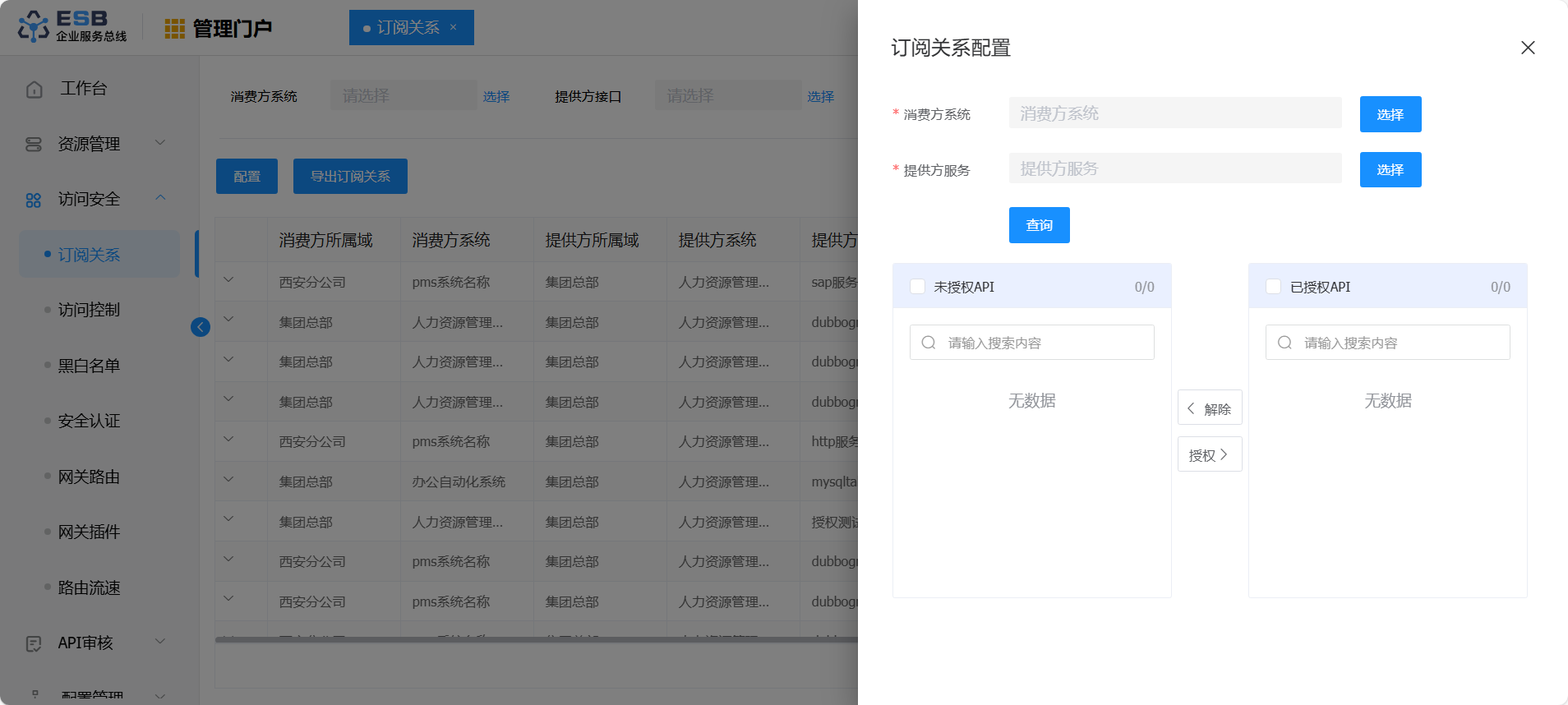This screenshot has width=1568, height=705.
Task: Click the management portal grid icon
Action: tap(174, 29)
